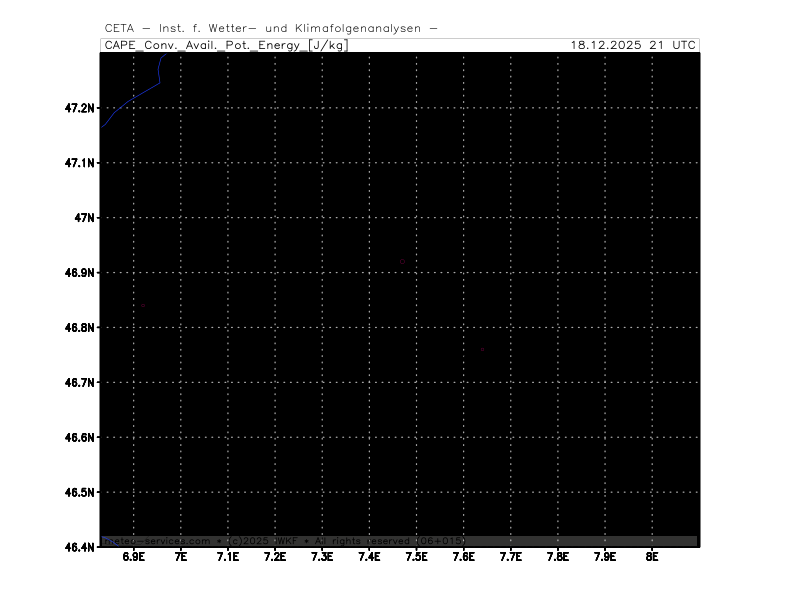The height and width of the screenshot is (600, 800).
Task: Click the 46.4N latitude label
Action: (79, 547)
